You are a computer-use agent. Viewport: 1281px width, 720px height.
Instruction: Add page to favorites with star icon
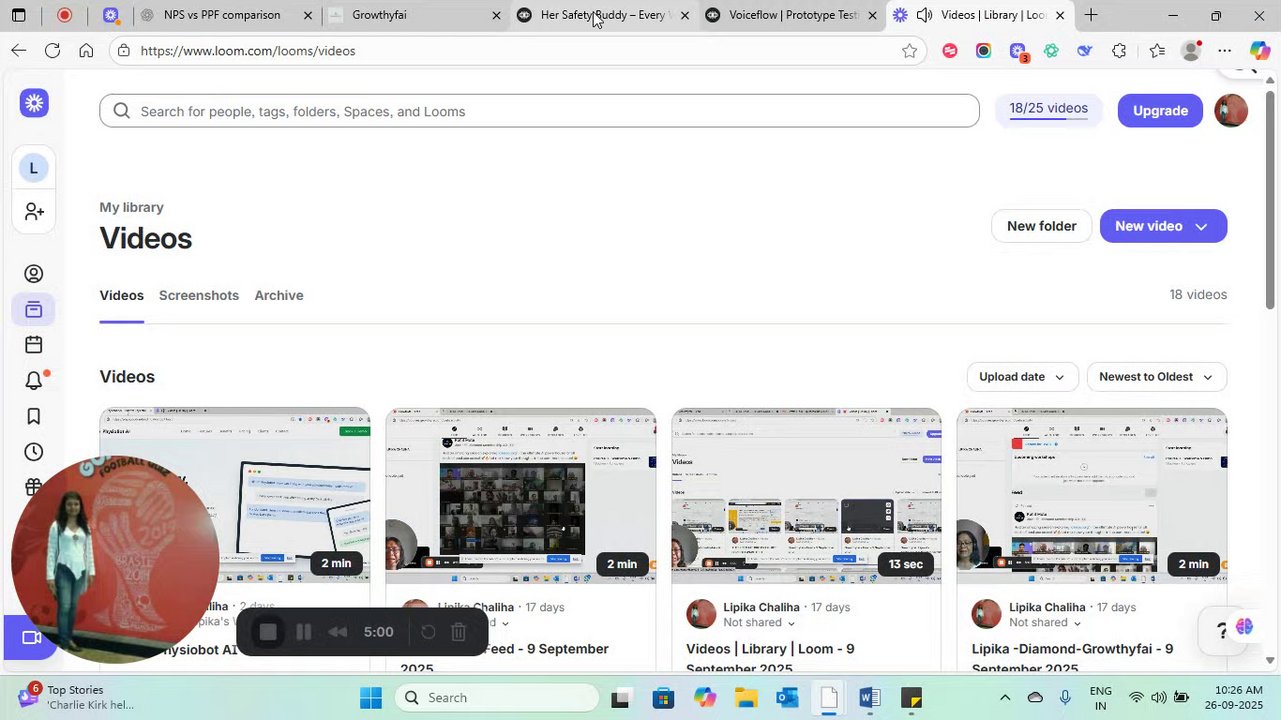(x=909, y=51)
